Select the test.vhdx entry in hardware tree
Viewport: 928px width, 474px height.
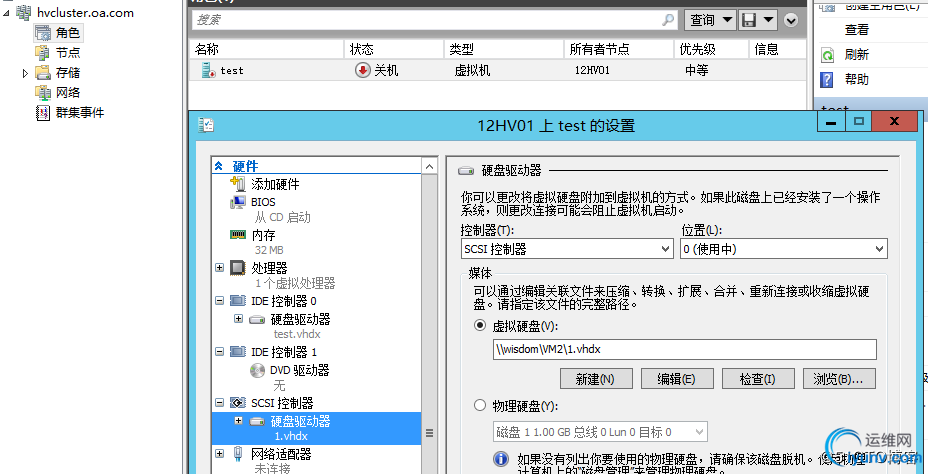click(297, 334)
